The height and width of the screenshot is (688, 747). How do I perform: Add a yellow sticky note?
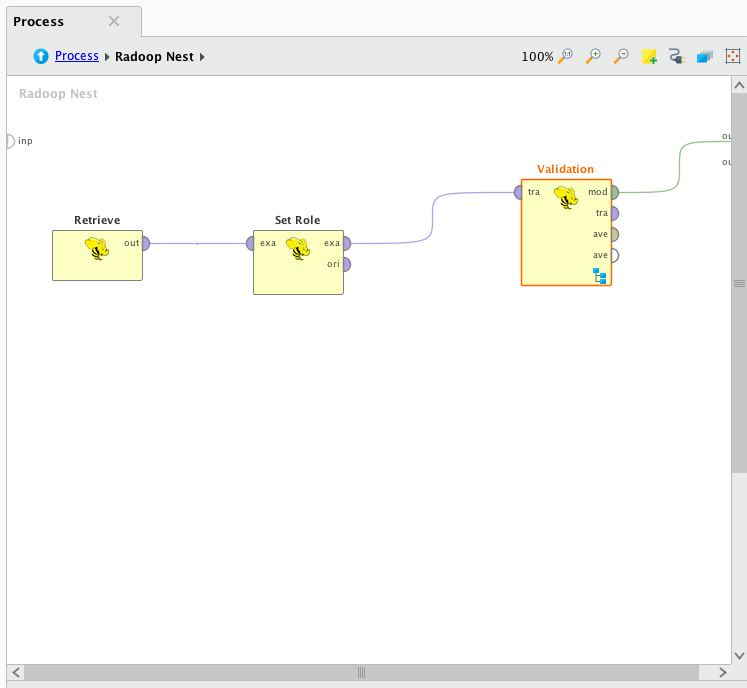point(649,57)
